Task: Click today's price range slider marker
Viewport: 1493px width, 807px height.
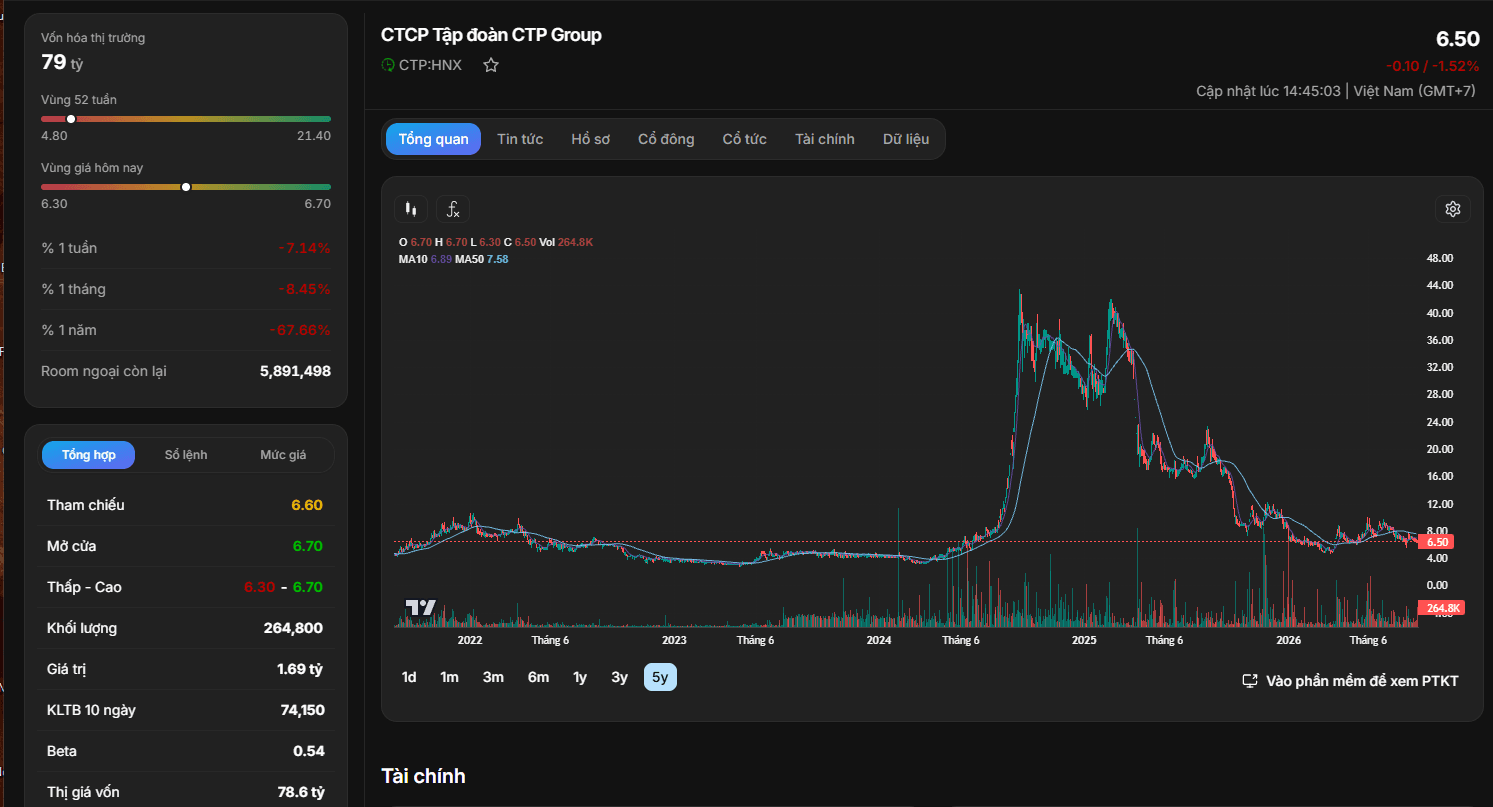Action: click(186, 187)
